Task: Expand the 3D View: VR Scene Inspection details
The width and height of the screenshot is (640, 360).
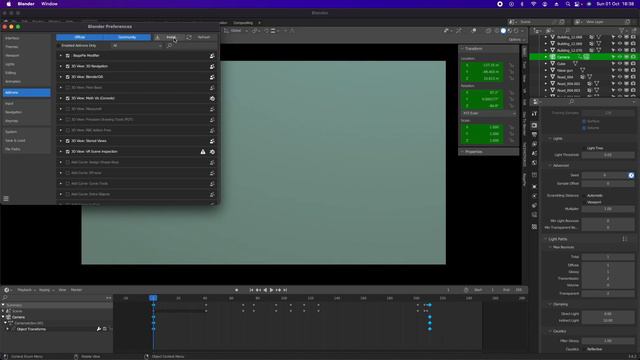Action: [61, 151]
